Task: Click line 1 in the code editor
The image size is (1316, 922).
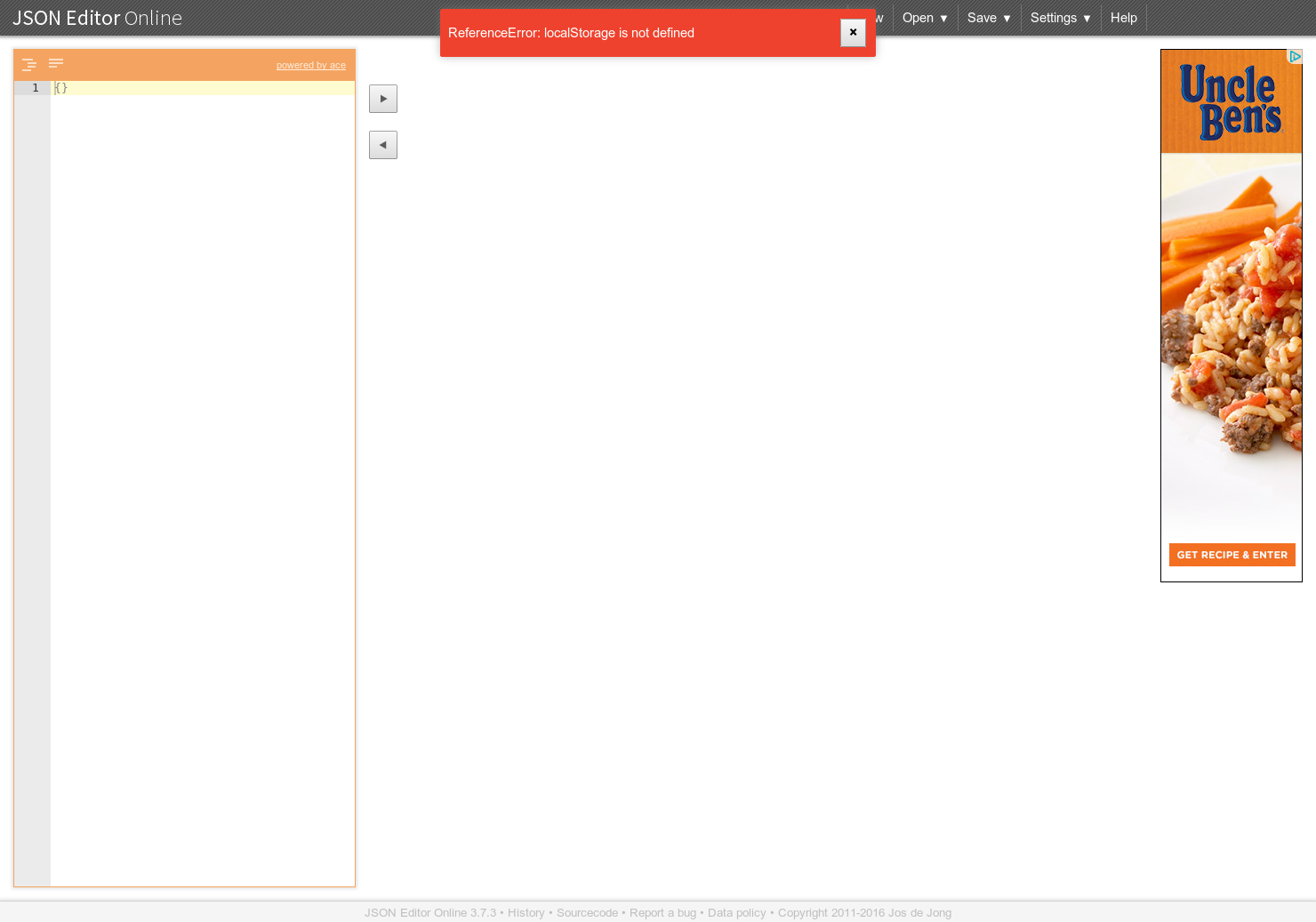Action: point(133,88)
